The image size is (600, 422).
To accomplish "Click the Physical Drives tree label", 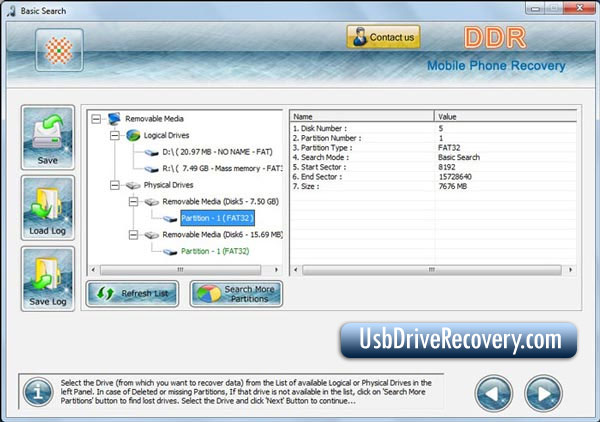I will click(168, 185).
